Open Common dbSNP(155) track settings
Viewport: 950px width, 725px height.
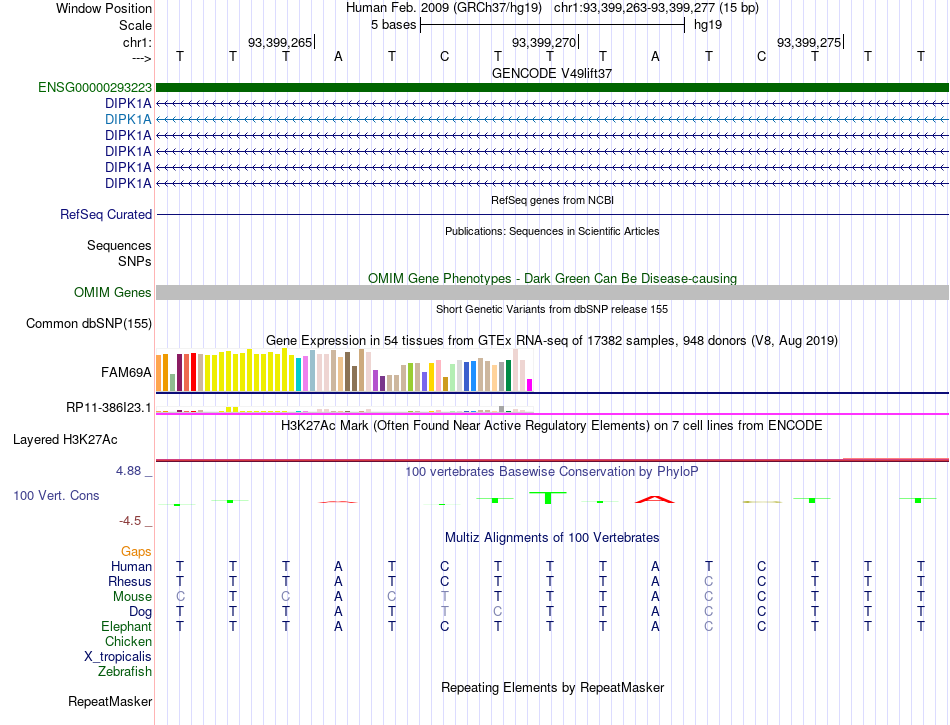coord(88,323)
